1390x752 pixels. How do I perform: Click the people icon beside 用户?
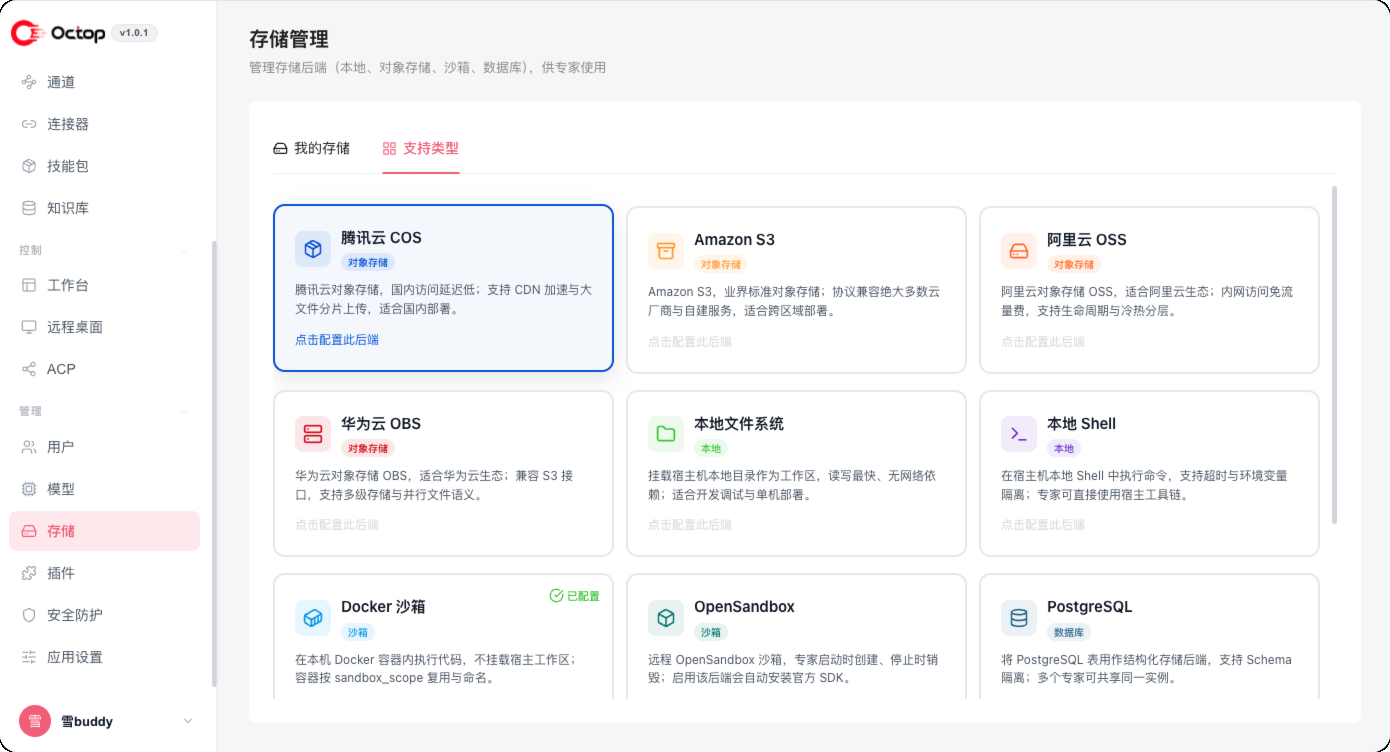point(29,447)
